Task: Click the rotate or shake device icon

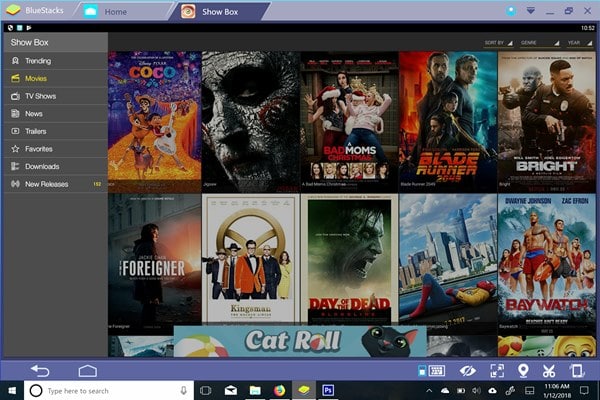Action: pyautogui.click(x=576, y=371)
